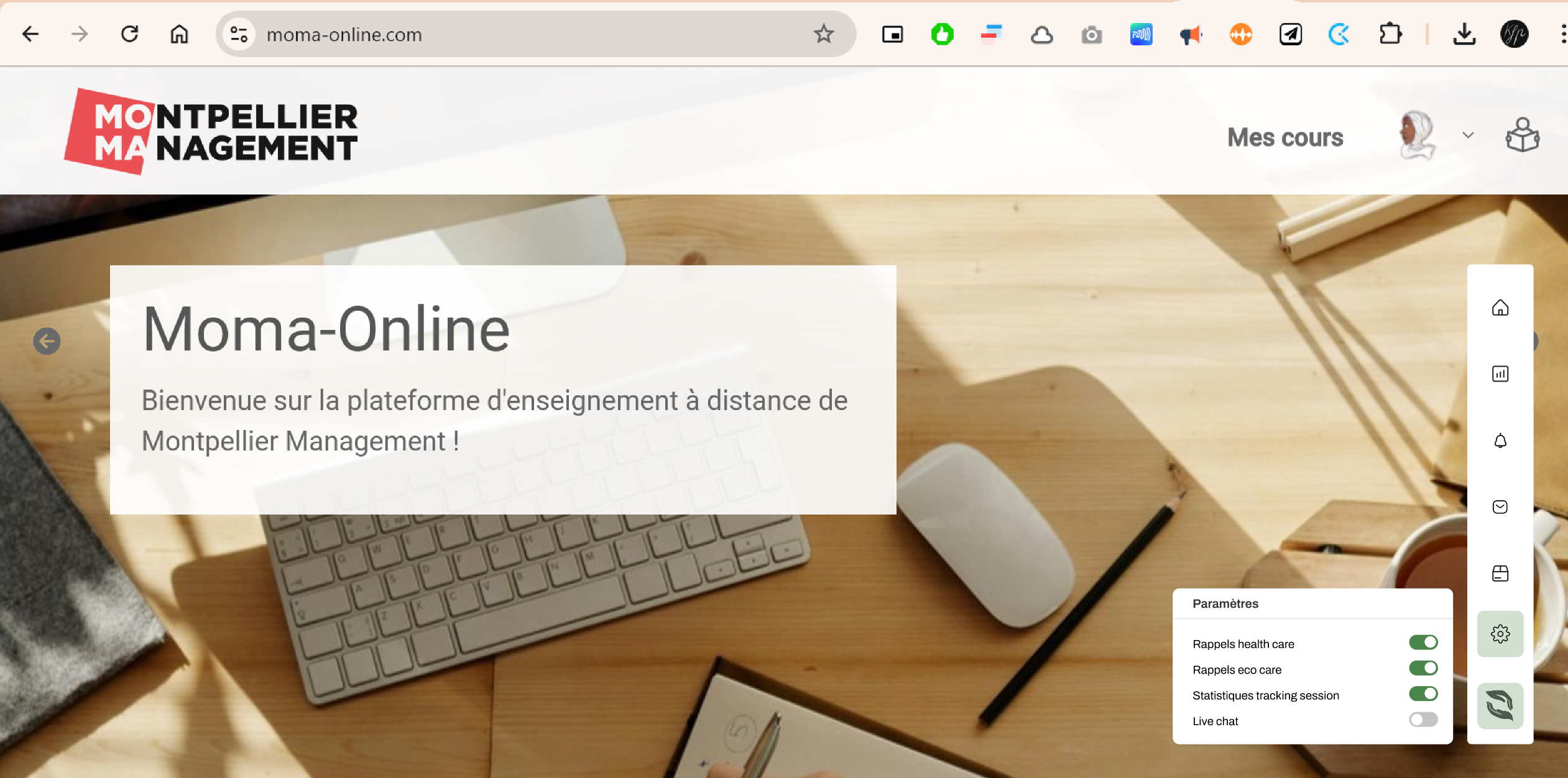Open the mail envelope icon in the sidebar
Screen dimensions: 1568x778
click(1500, 507)
